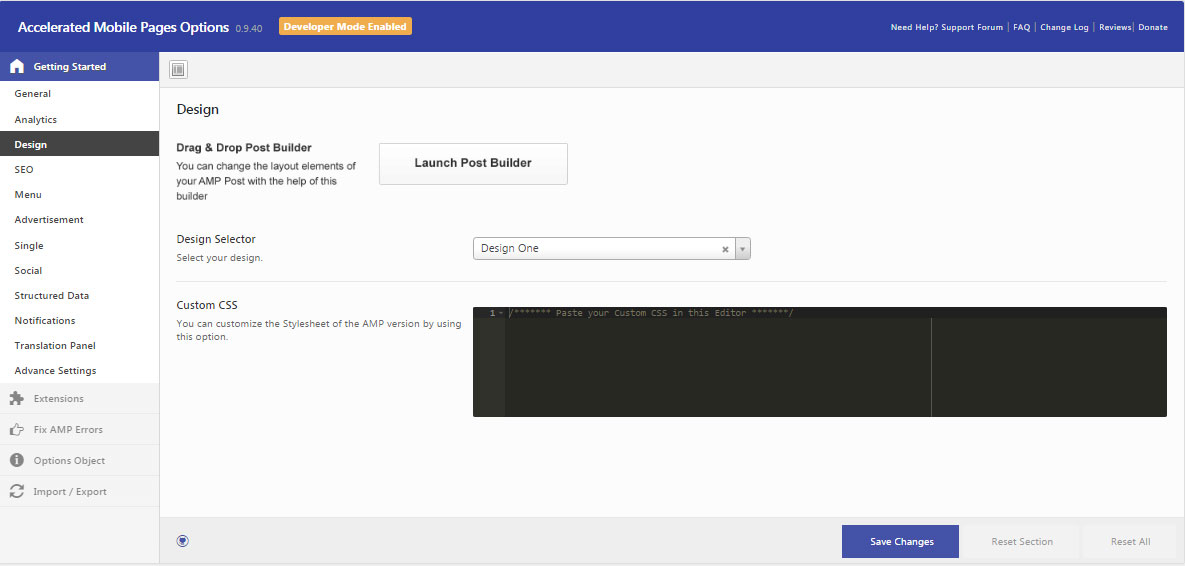
Task: Fold code at line 1 arrow
Action: [x=500, y=313]
